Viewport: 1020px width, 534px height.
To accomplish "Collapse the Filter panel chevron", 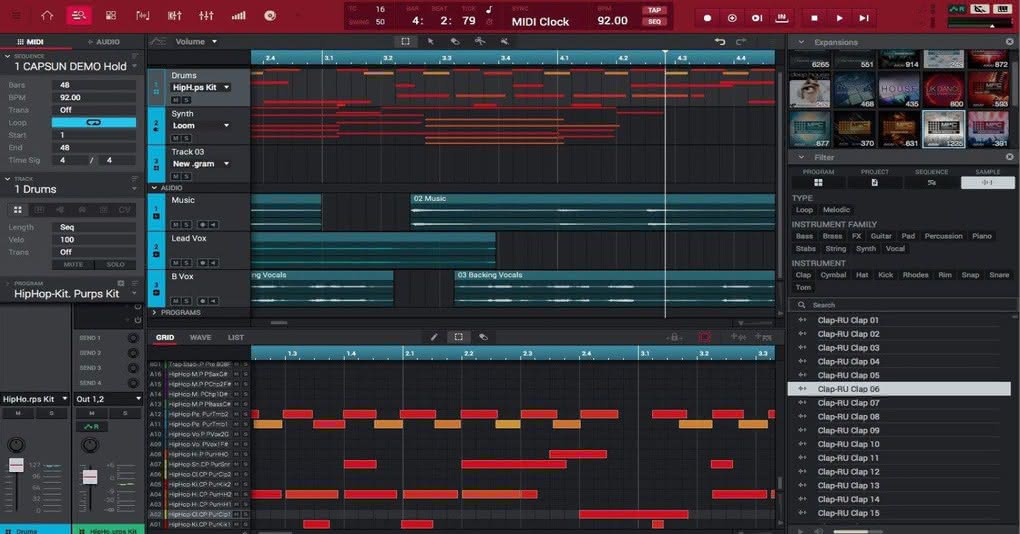I will 801,157.
